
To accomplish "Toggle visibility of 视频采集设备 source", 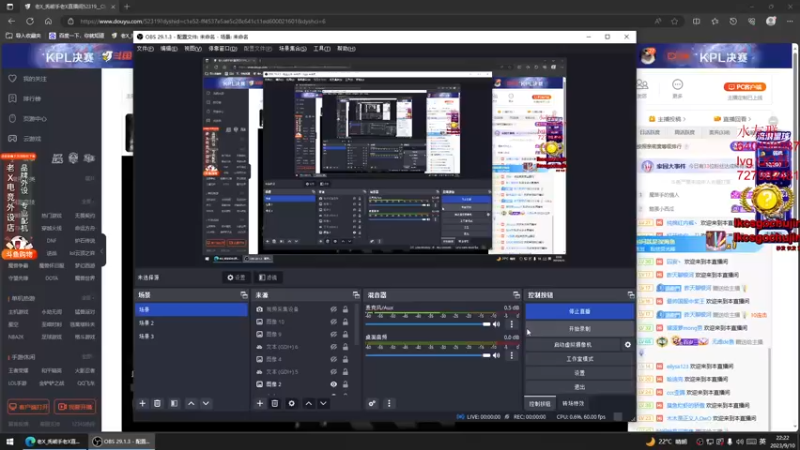I will [x=333, y=309].
